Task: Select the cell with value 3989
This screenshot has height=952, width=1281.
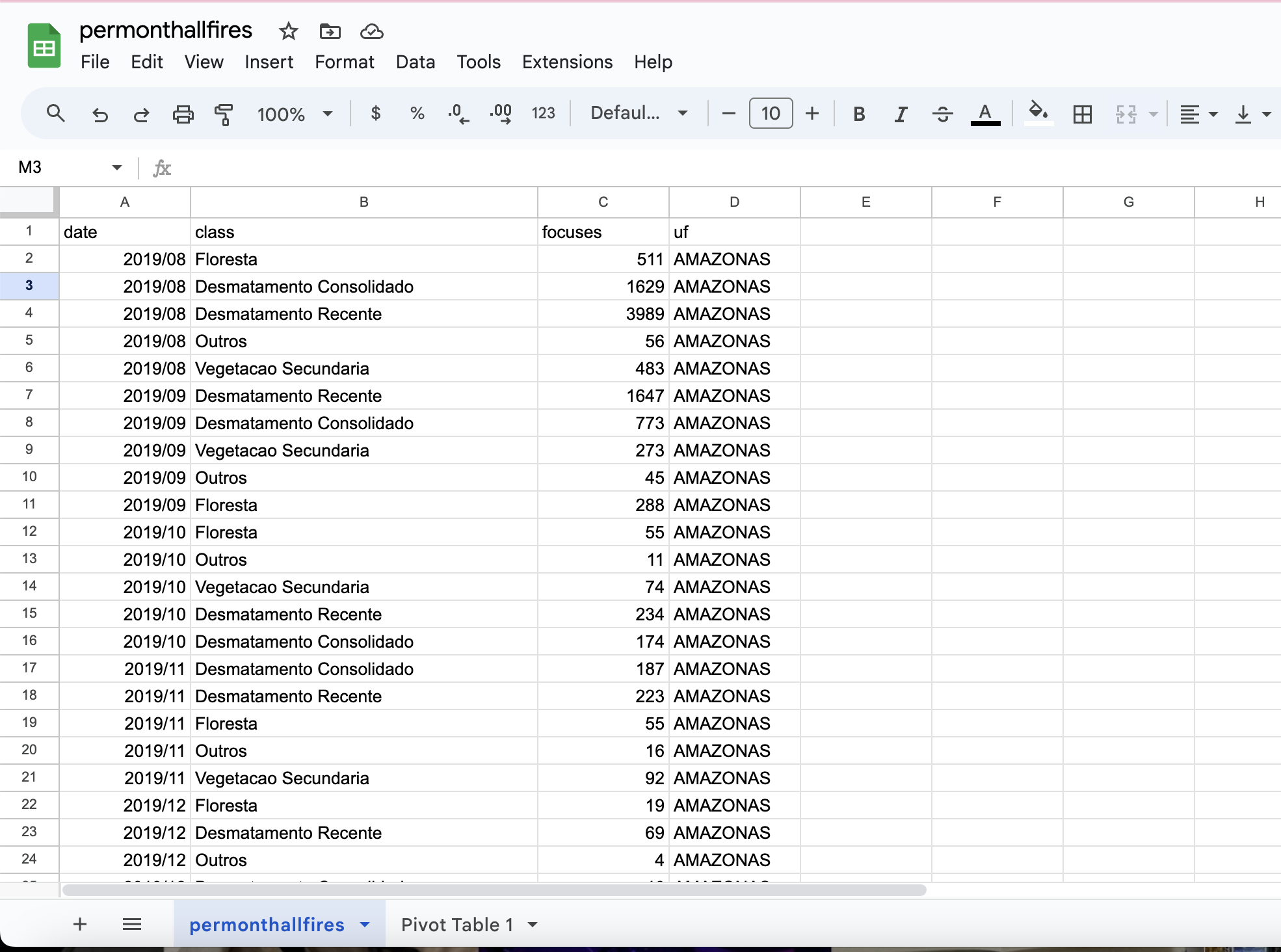Action: (x=603, y=314)
